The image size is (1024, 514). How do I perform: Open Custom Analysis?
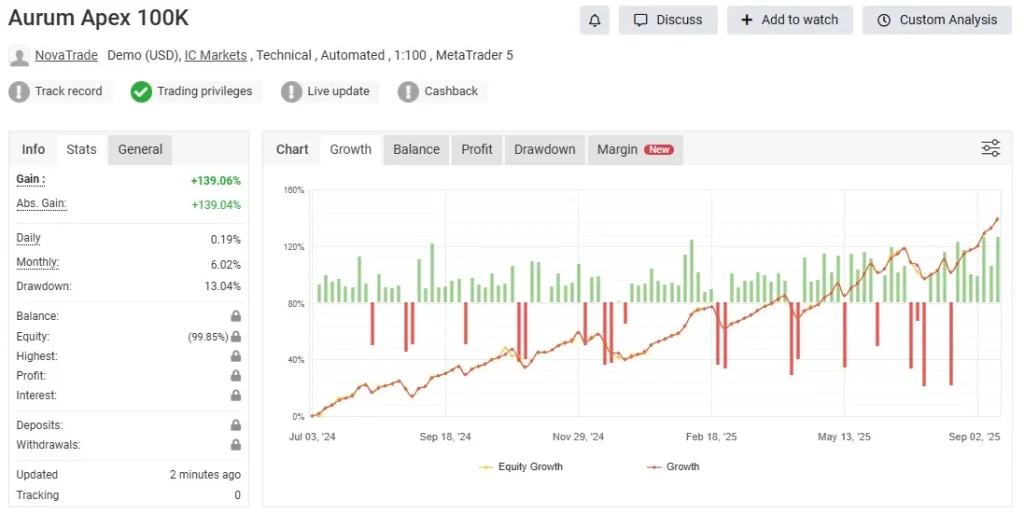click(x=937, y=20)
